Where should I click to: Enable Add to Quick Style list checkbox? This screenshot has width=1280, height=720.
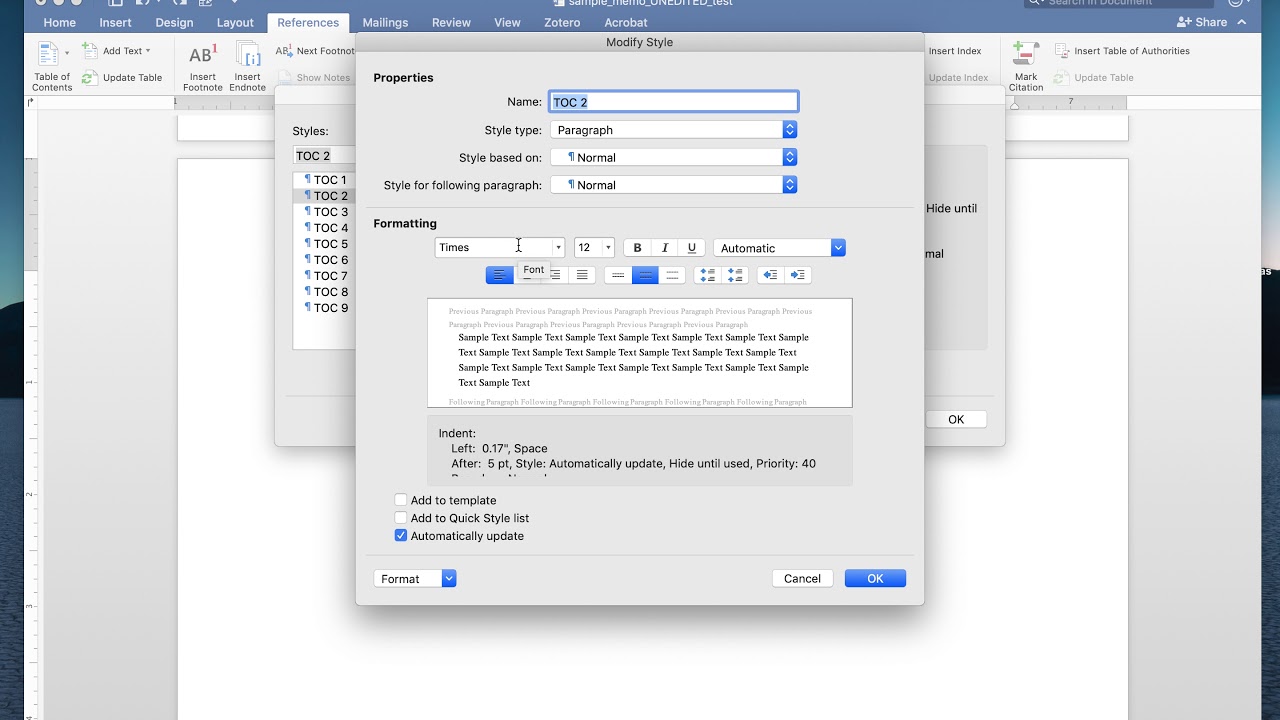tap(401, 518)
